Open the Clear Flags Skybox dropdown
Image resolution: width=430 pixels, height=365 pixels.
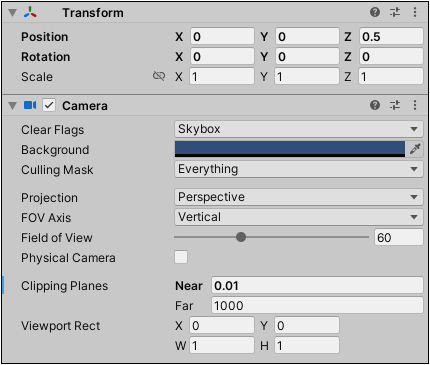(299, 129)
